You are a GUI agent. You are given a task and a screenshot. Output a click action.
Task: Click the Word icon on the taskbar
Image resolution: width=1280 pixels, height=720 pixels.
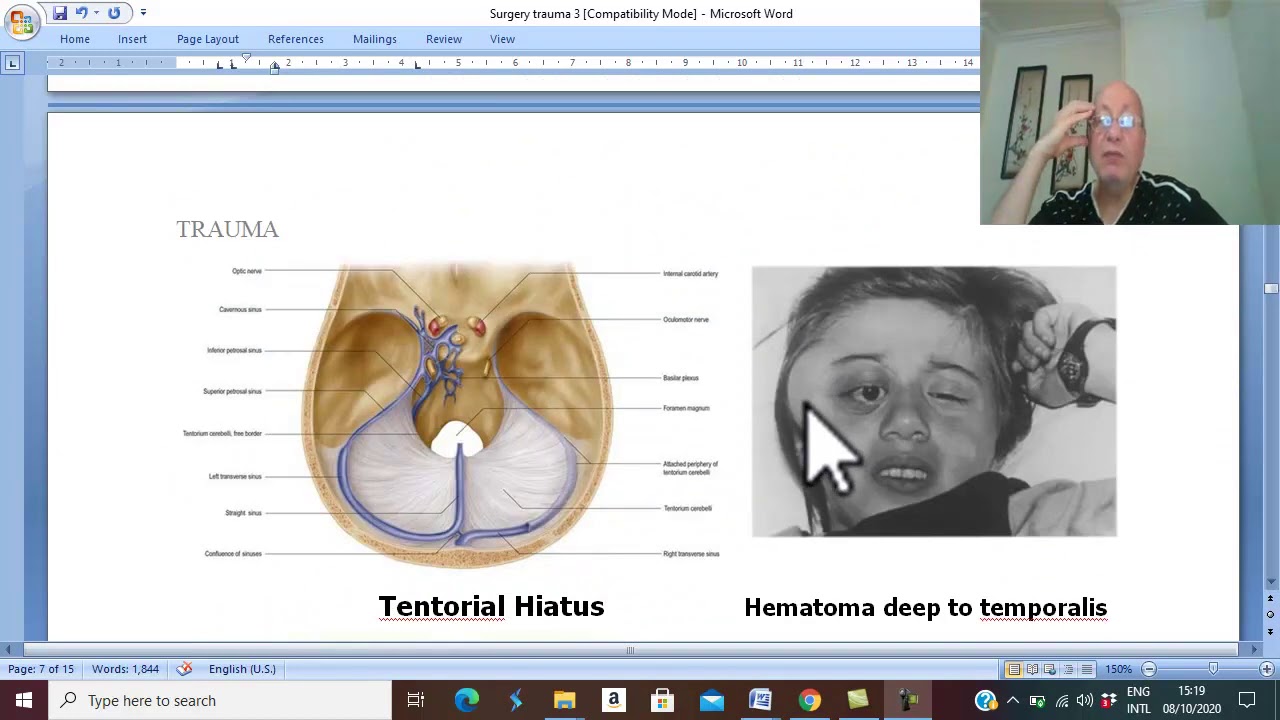pyautogui.click(x=760, y=700)
